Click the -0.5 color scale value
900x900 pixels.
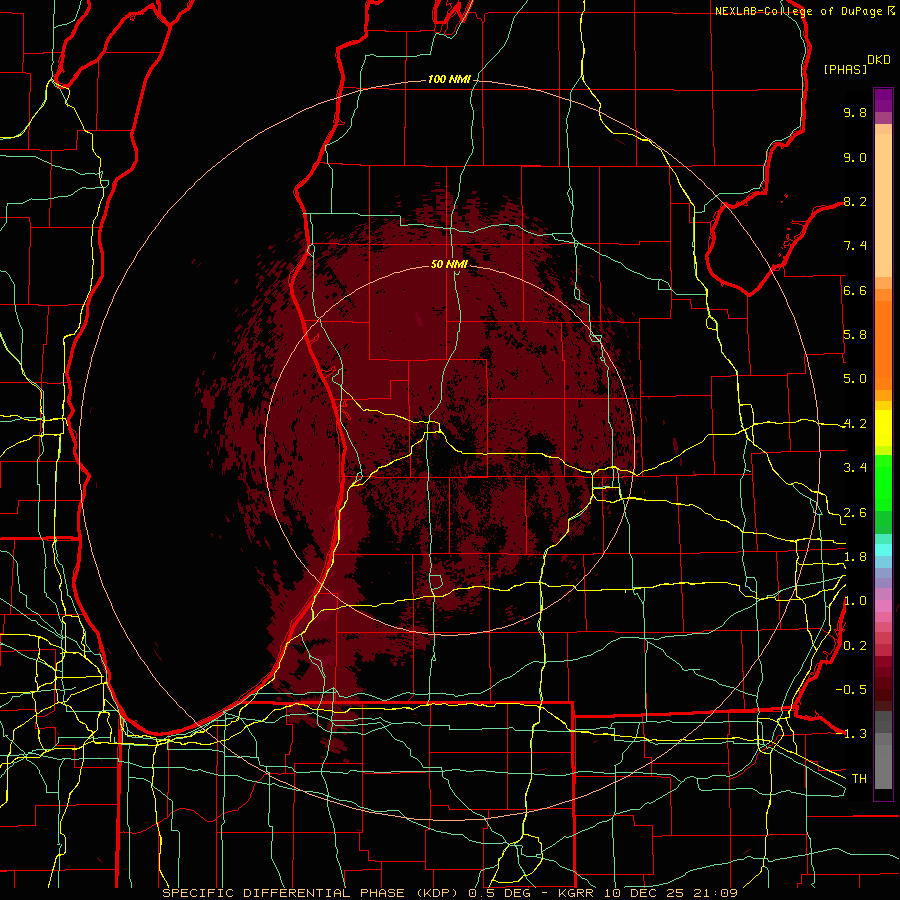851,689
